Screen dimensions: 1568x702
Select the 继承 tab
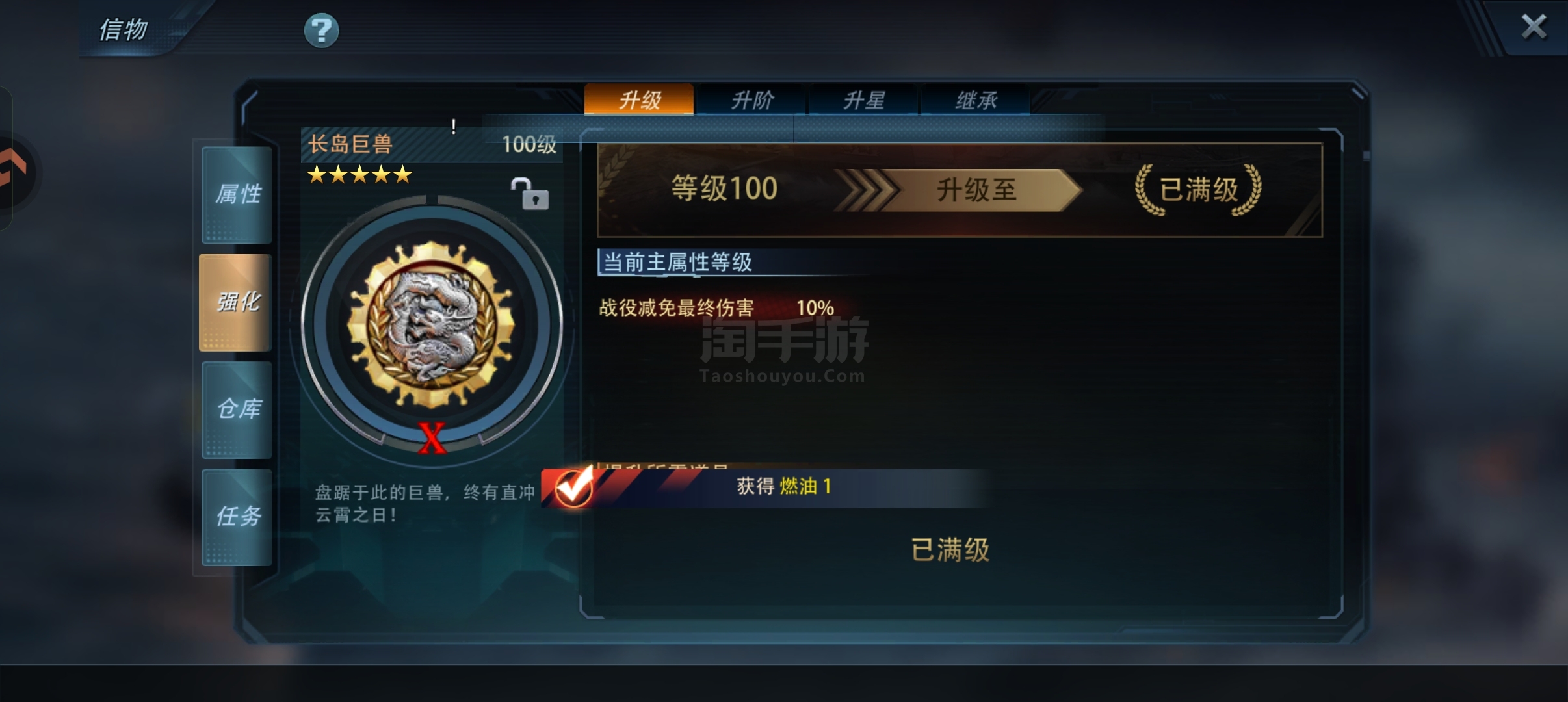click(976, 99)
